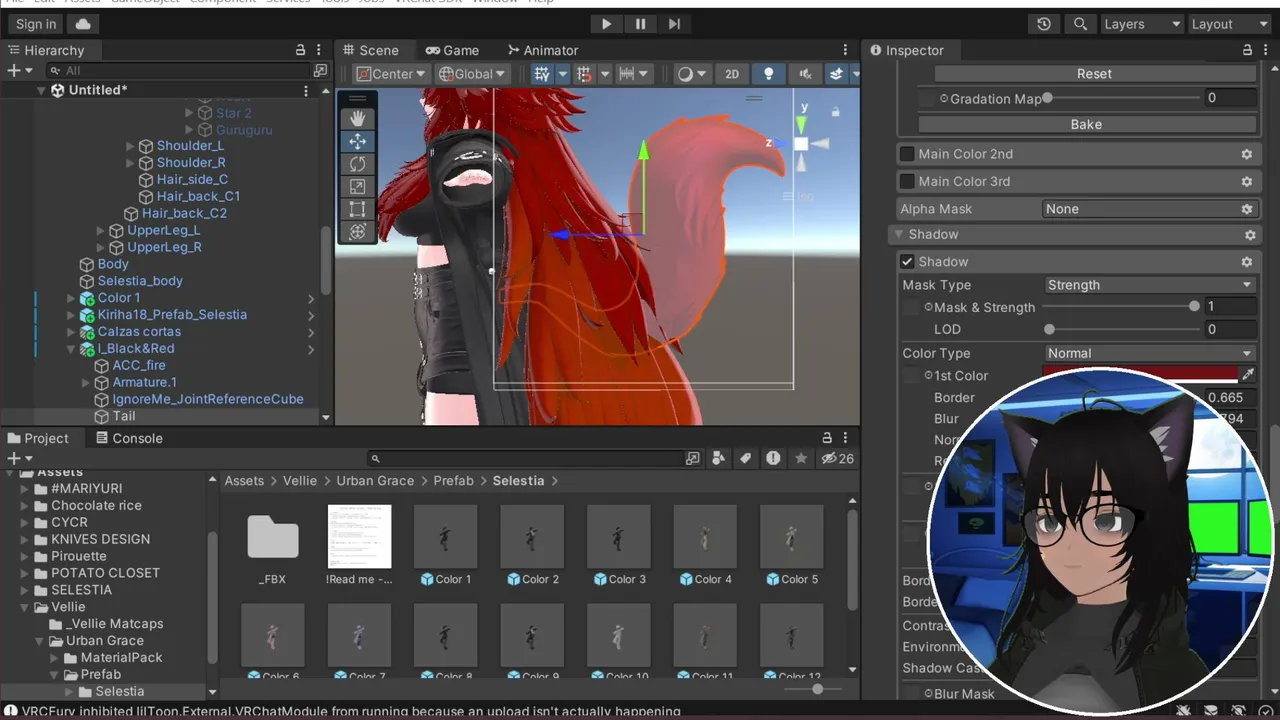Open the global search magnifier icon

point(1080,24)
